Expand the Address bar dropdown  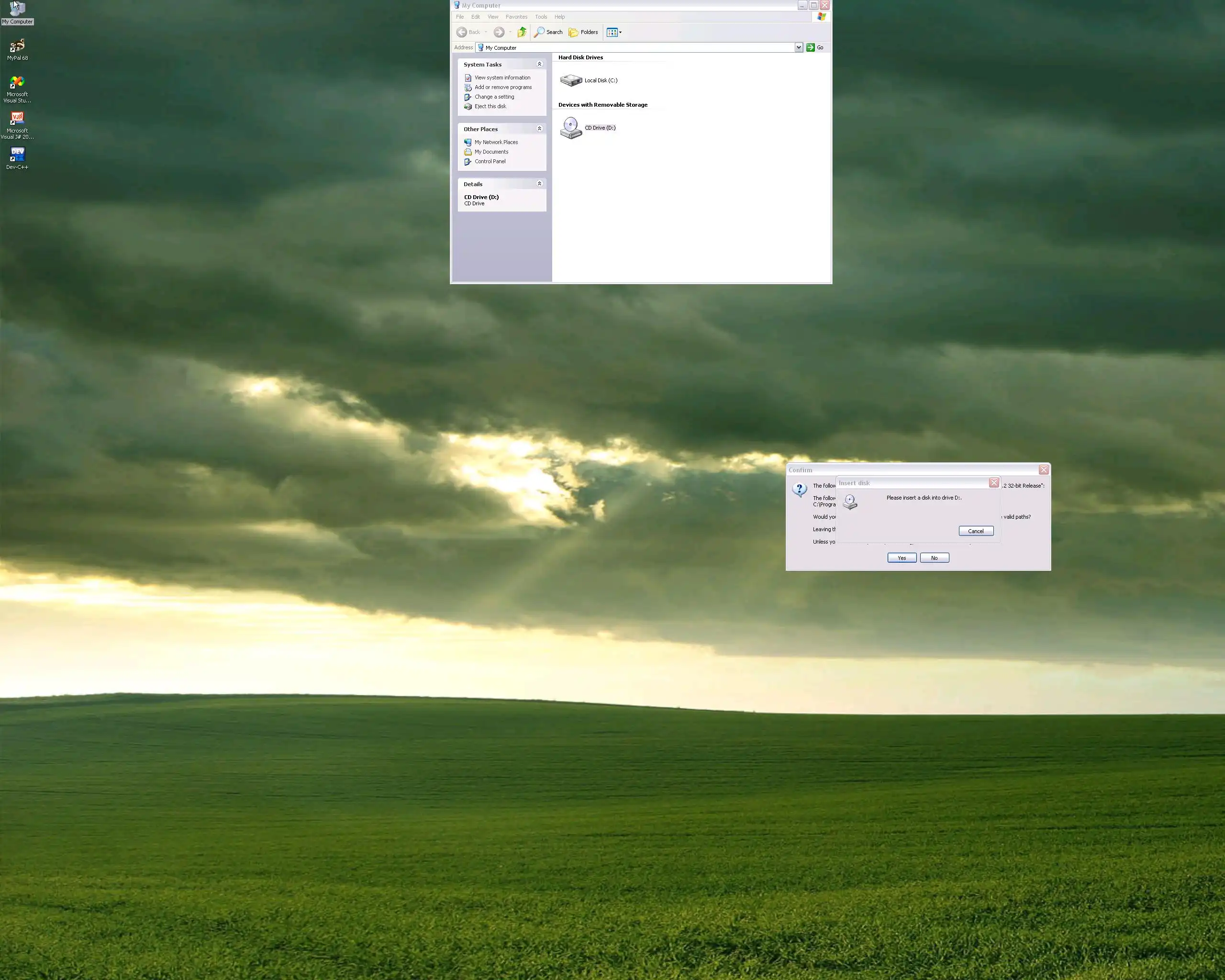(x=798, y=48)
